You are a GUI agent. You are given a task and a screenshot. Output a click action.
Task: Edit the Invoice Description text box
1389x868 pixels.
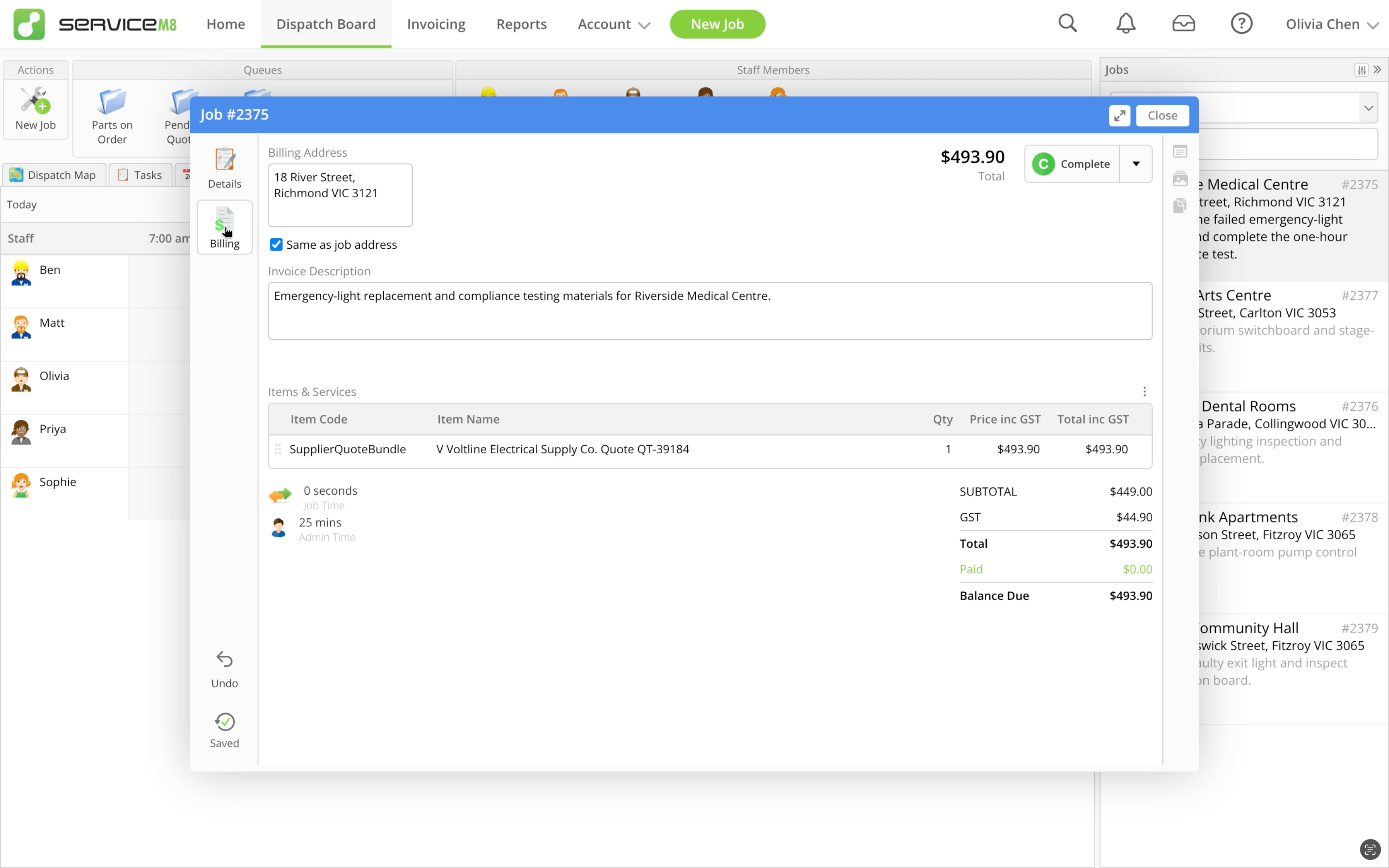pyautogui.click(x=710, y=311)
